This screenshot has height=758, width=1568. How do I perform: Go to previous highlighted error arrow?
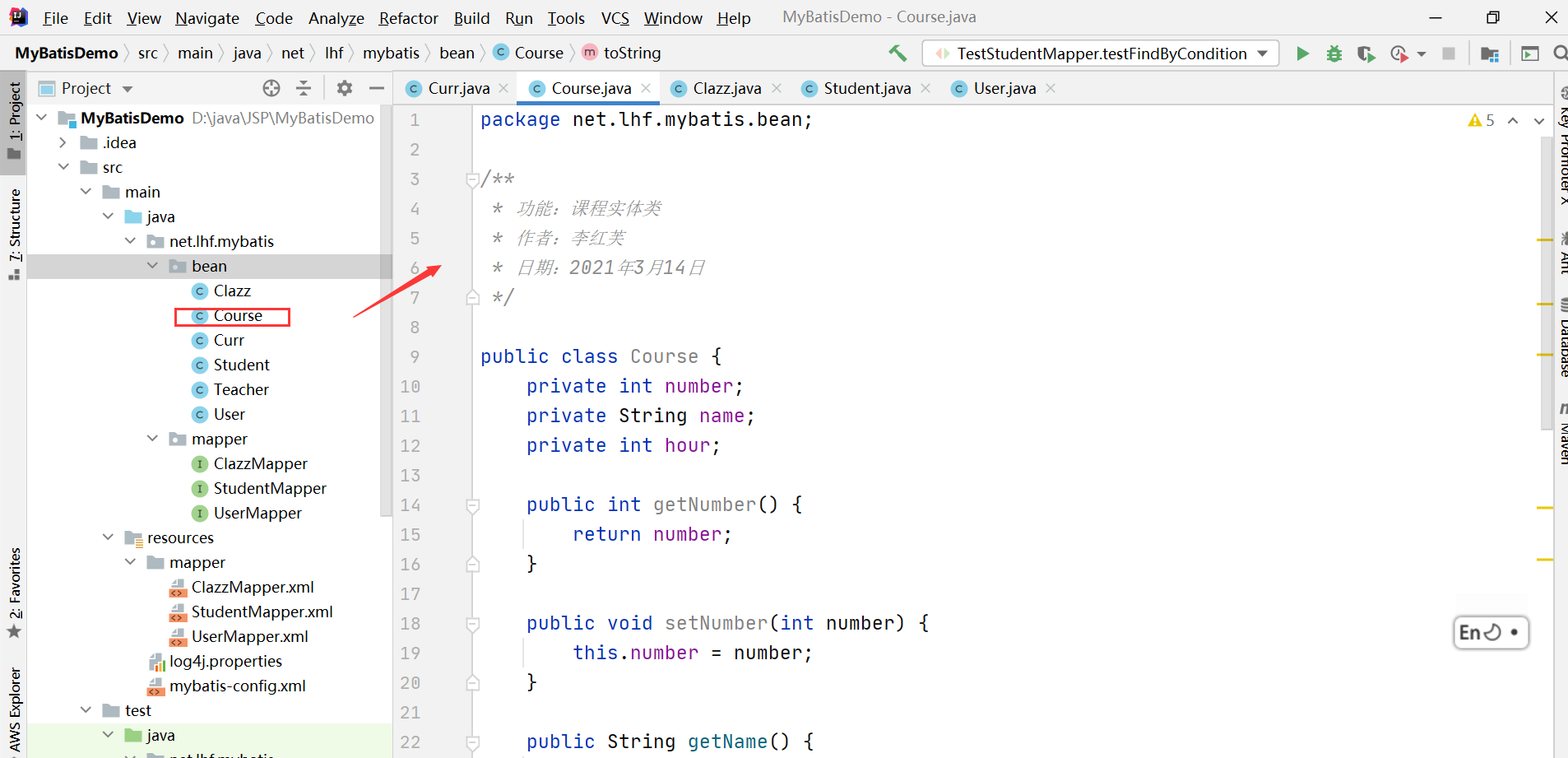click(x=1512, y=121)
